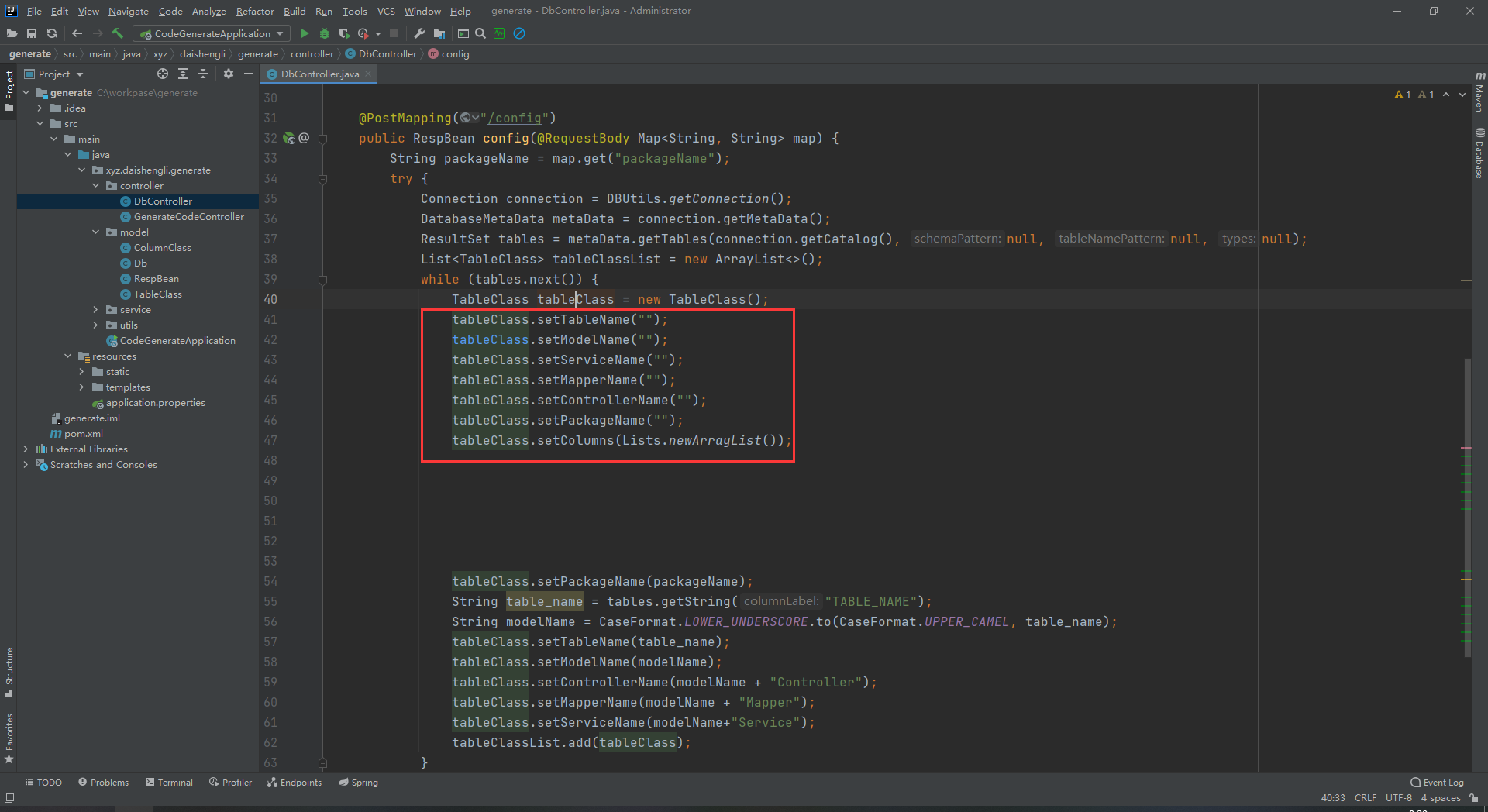Open the Problems tool window
The height and width of the screenshot is (812, 1488).
click(104, 782)
